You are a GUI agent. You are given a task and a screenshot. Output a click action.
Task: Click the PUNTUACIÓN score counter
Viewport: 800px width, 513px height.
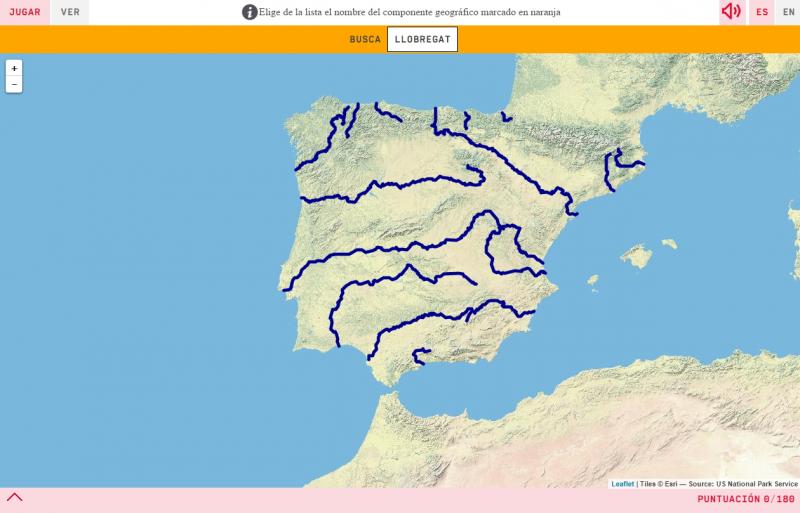point(745,499)
